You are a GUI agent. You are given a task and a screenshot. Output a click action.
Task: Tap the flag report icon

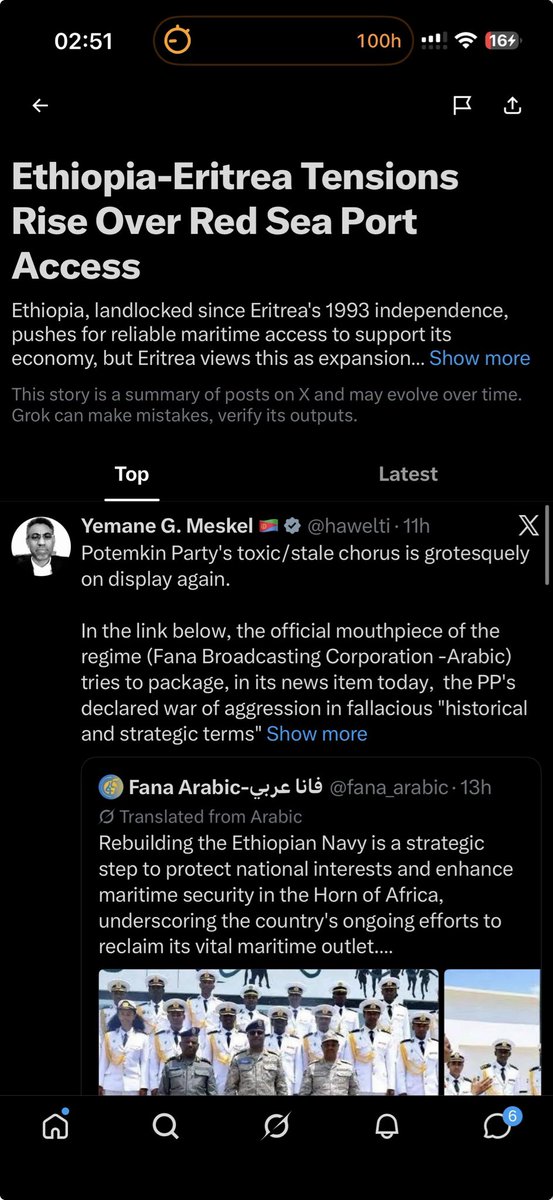point(462,105)
